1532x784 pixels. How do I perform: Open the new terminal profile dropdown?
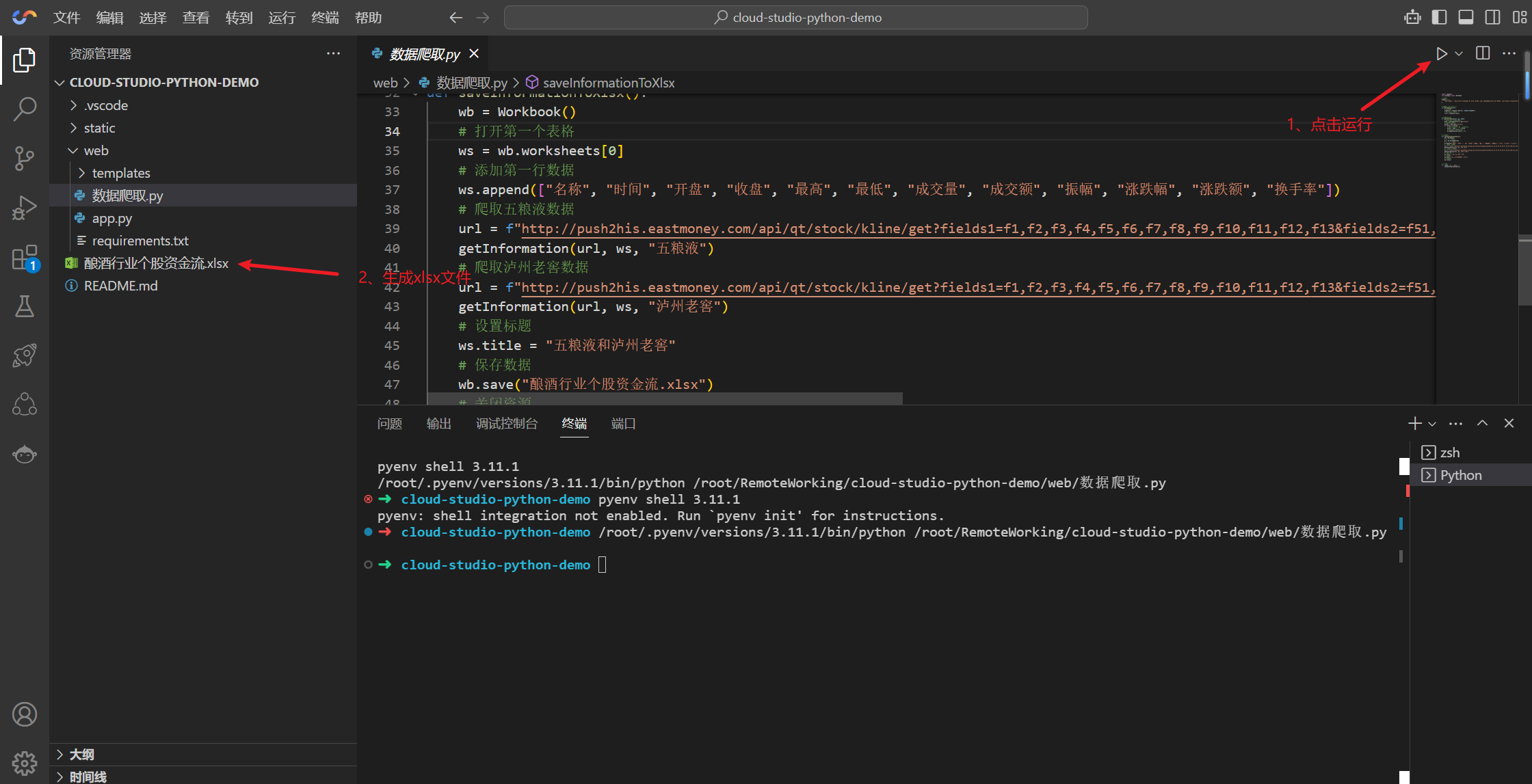(x=1432, y=424)
